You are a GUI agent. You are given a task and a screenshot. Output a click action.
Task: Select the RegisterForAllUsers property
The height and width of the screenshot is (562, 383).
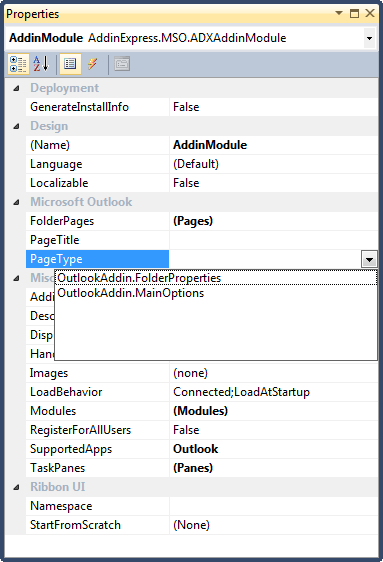coord(97,430)
